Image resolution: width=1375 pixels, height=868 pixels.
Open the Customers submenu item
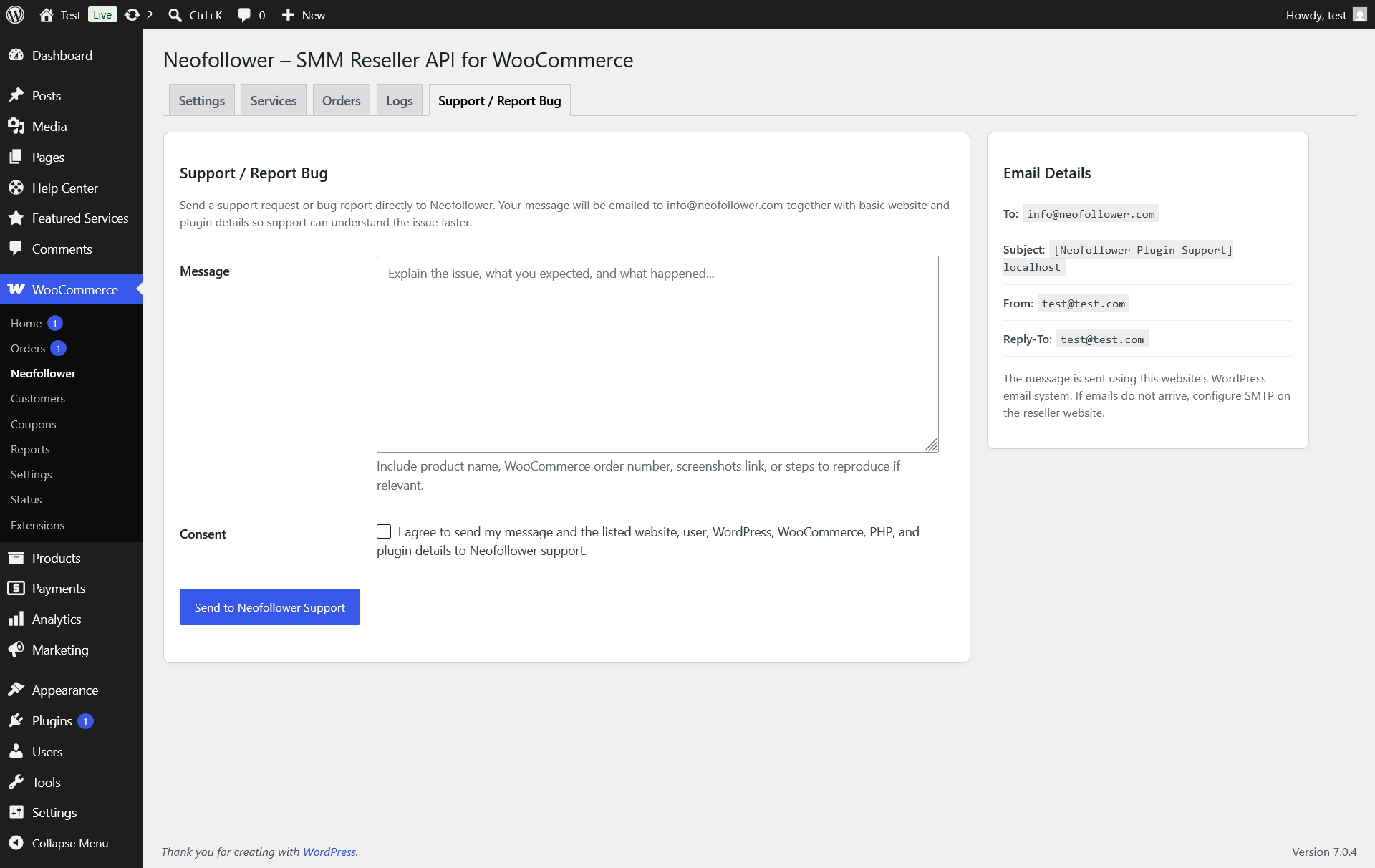pos(38,398)
